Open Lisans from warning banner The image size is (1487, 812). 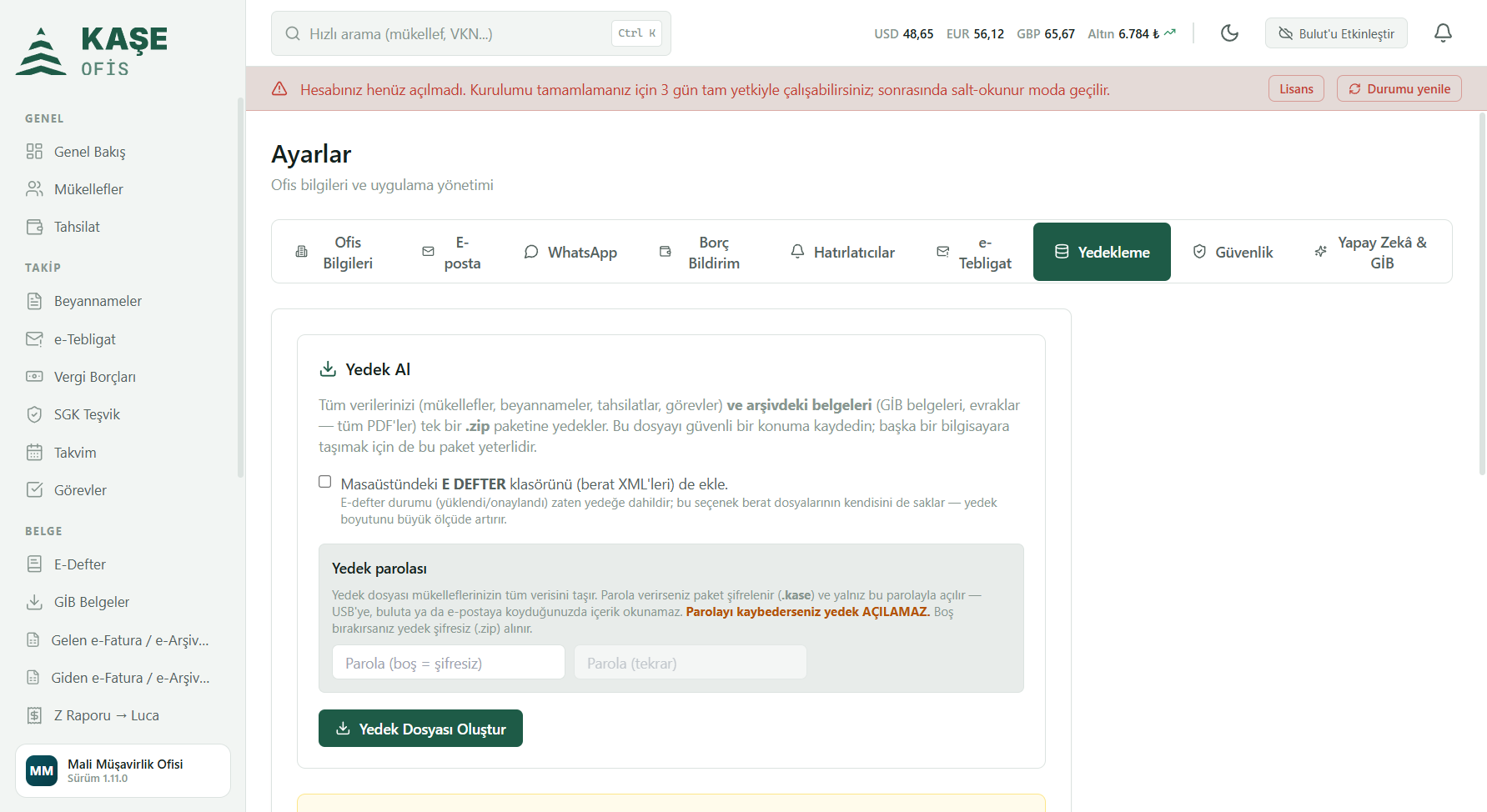1296,89
